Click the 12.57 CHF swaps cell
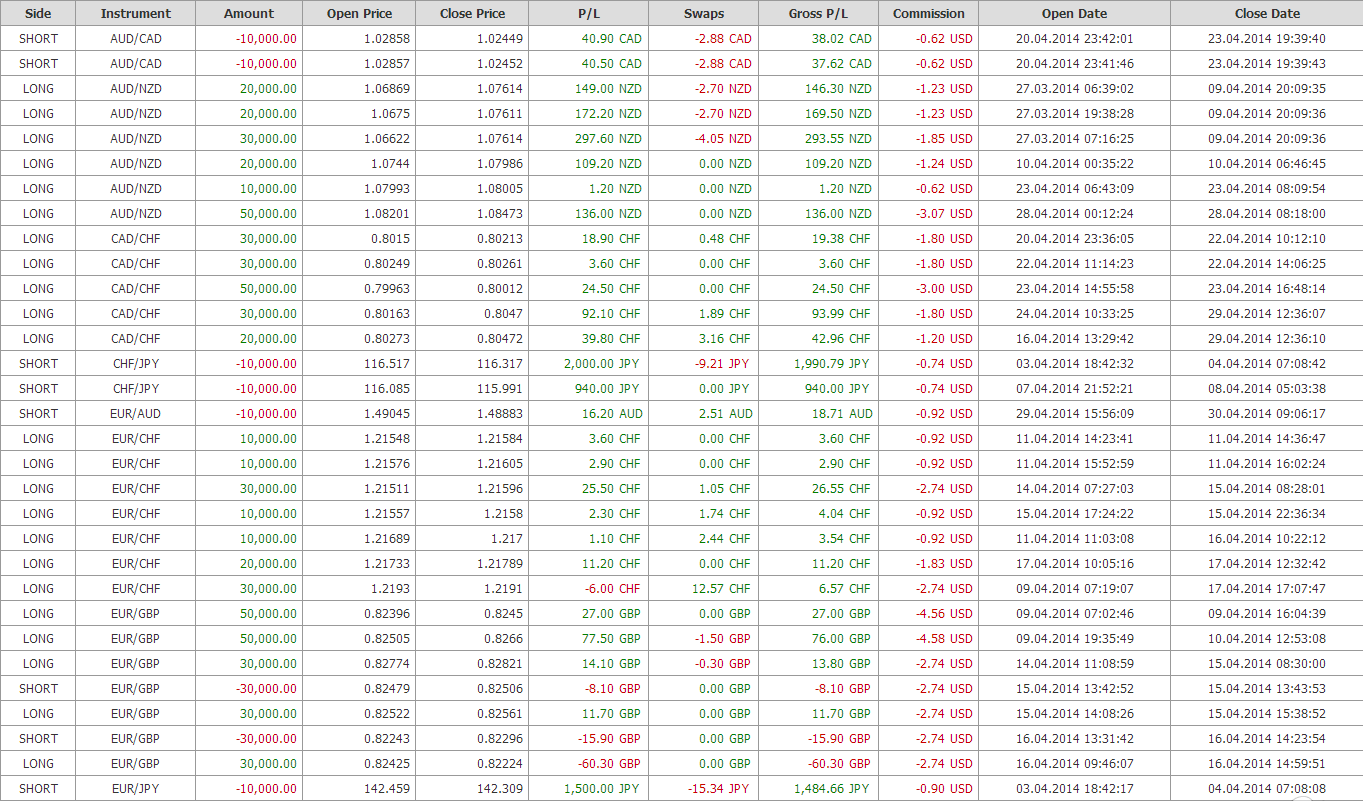This screenshot has width=1363, height=801. [x=720, y=588]
